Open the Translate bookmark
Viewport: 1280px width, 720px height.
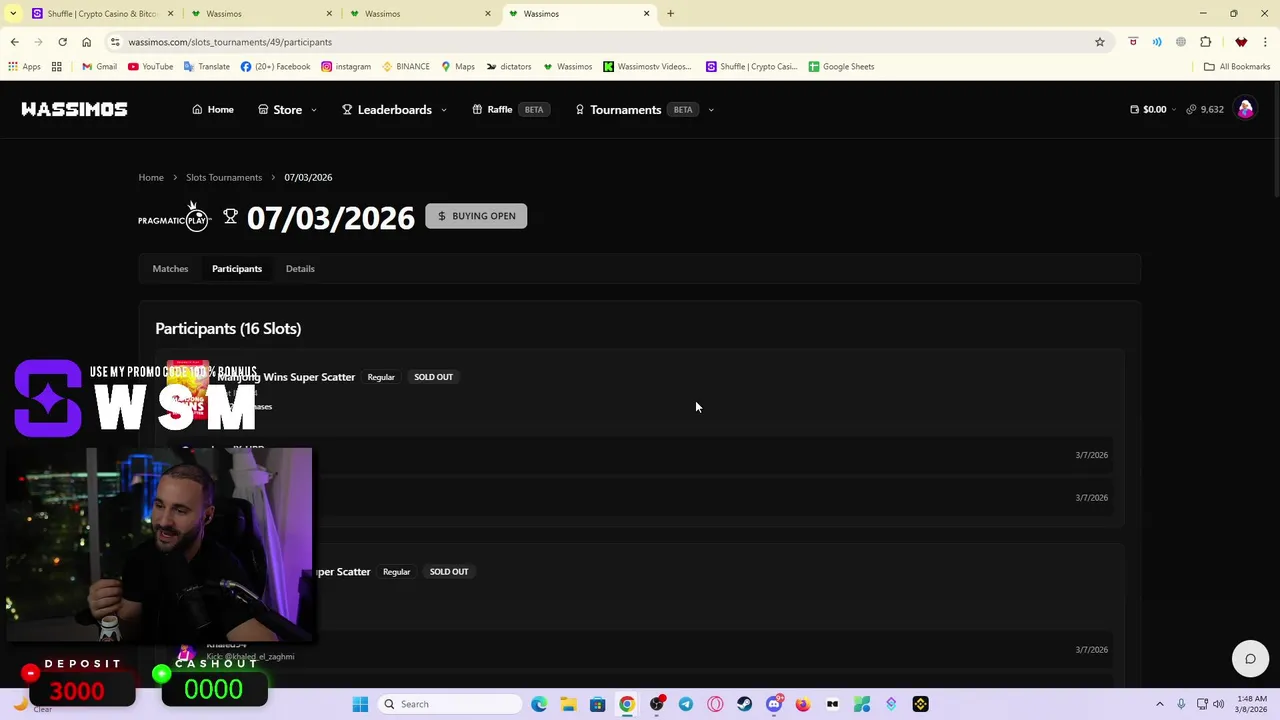pos(207,67)
